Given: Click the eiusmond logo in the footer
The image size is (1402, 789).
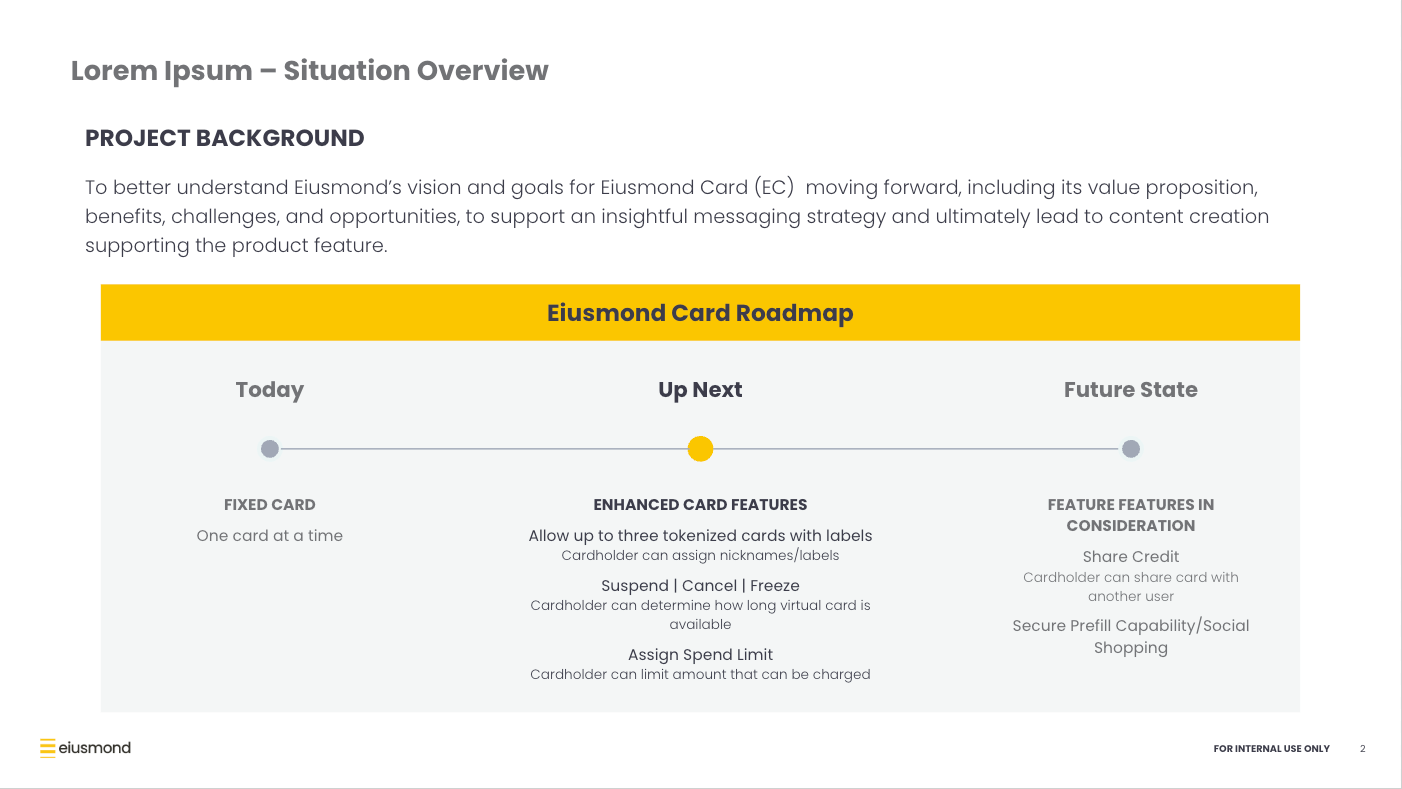Looking at the screenshot, I should click(85, 748).
